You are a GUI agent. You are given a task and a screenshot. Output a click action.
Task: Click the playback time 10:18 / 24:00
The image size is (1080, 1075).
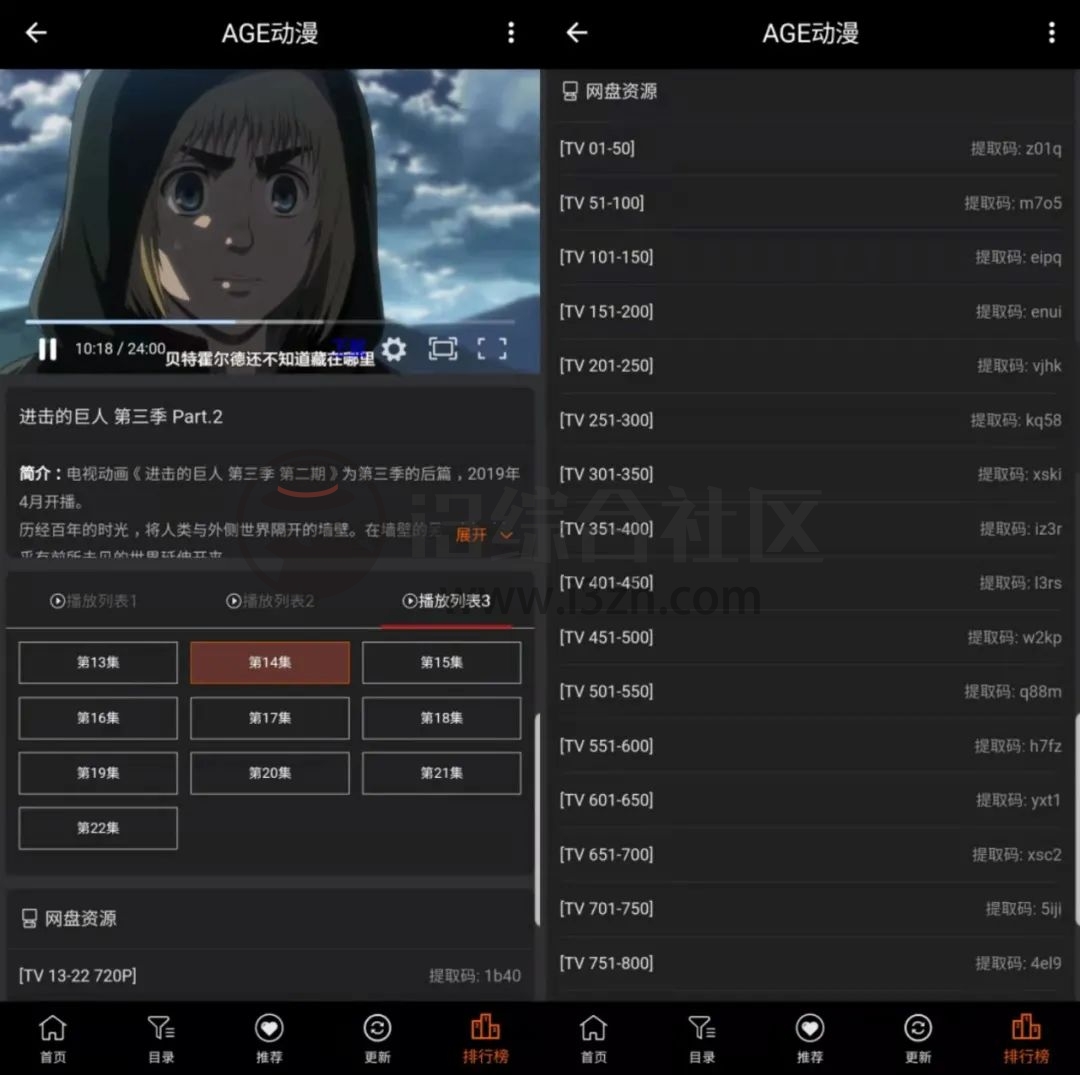tap(120, 348)
